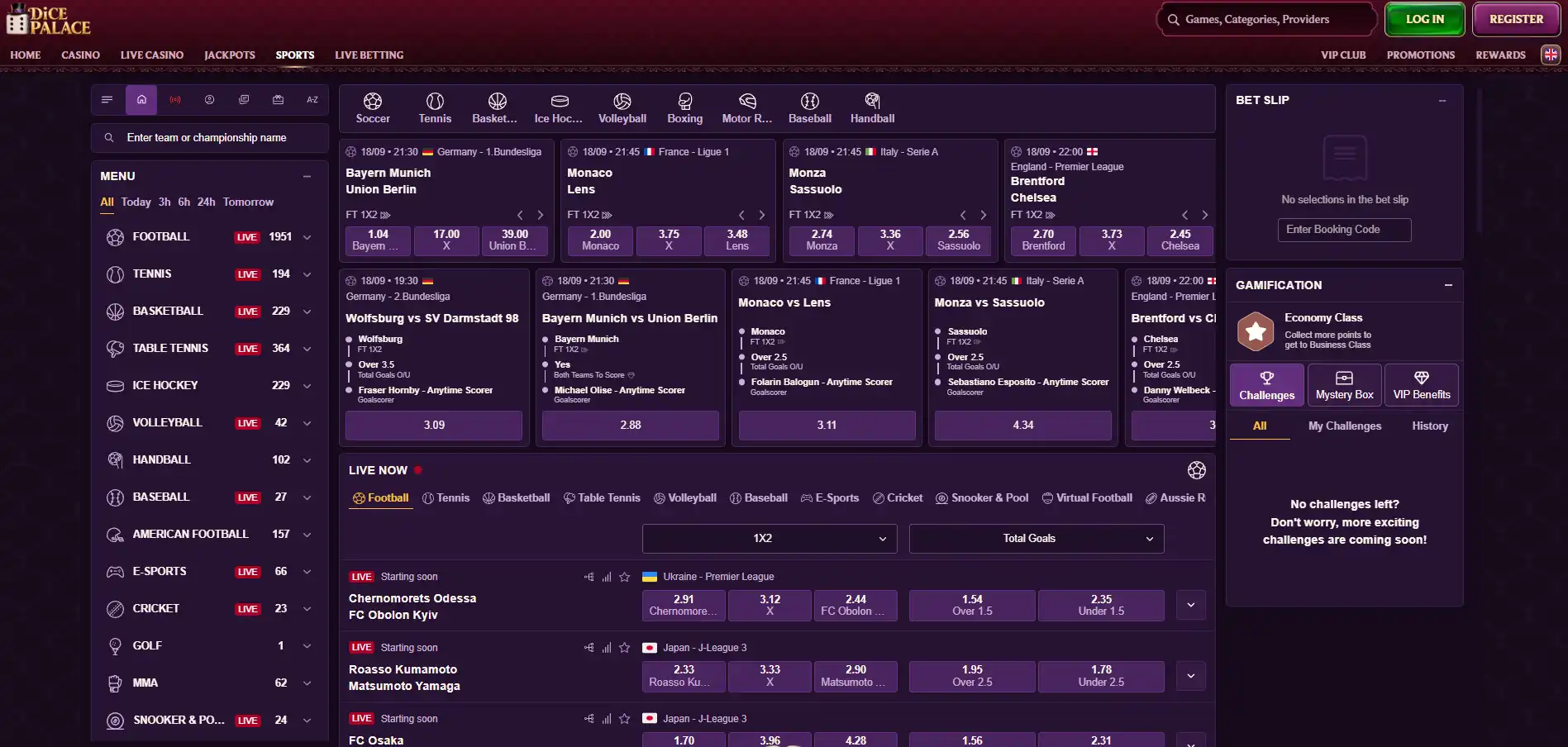The image size is (1568, 747).
Task: Expand more markets for Chernomorets Odessa match
Action: point(1191,606)
